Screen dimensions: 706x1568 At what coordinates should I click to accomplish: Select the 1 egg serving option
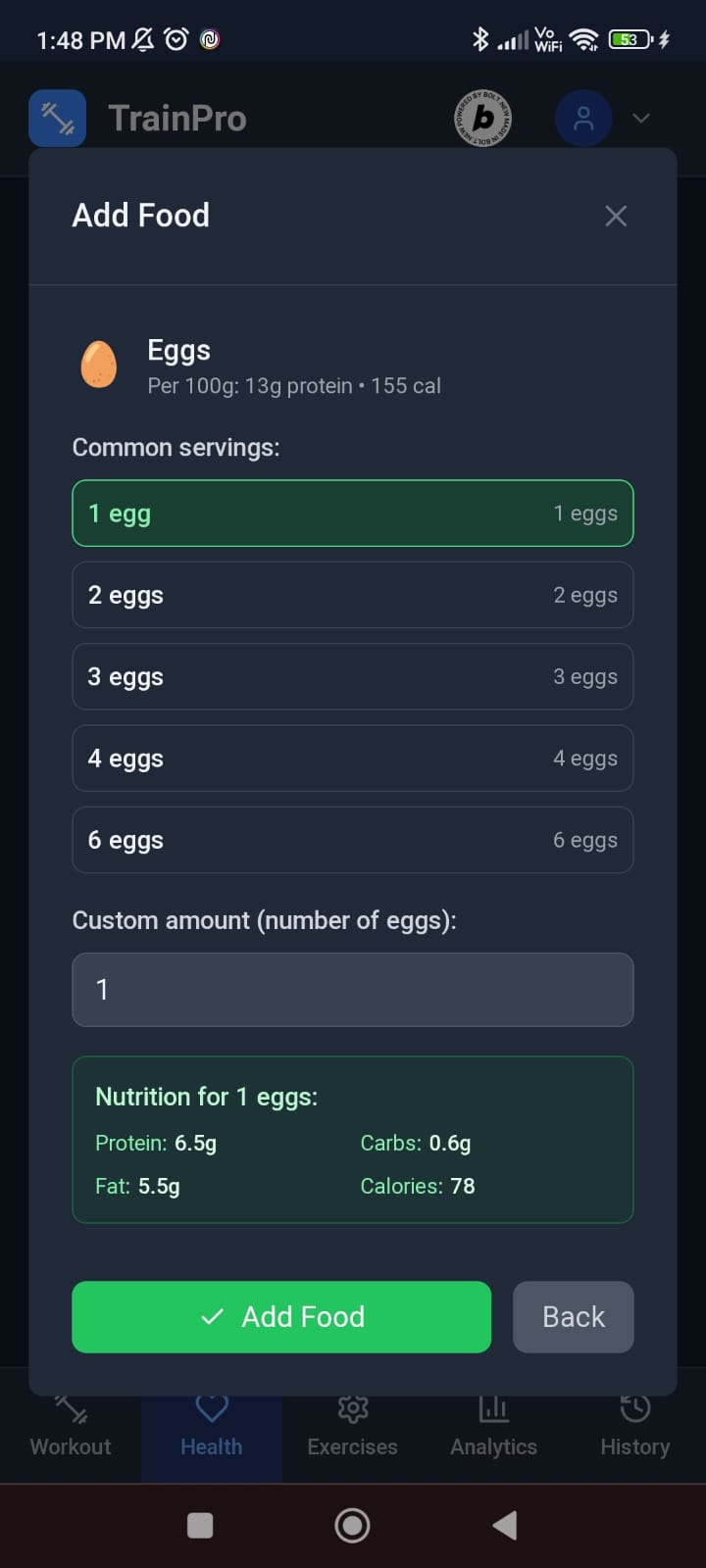(353, 514)
